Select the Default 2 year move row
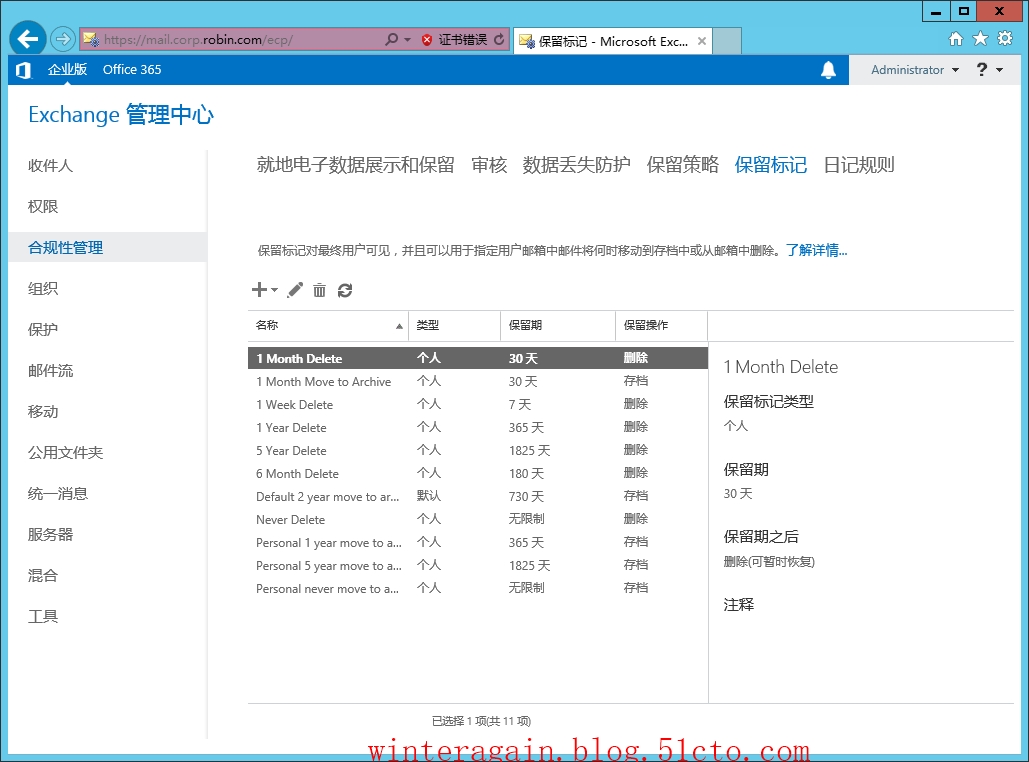1029x762 pixels. (x=478, y=496)
